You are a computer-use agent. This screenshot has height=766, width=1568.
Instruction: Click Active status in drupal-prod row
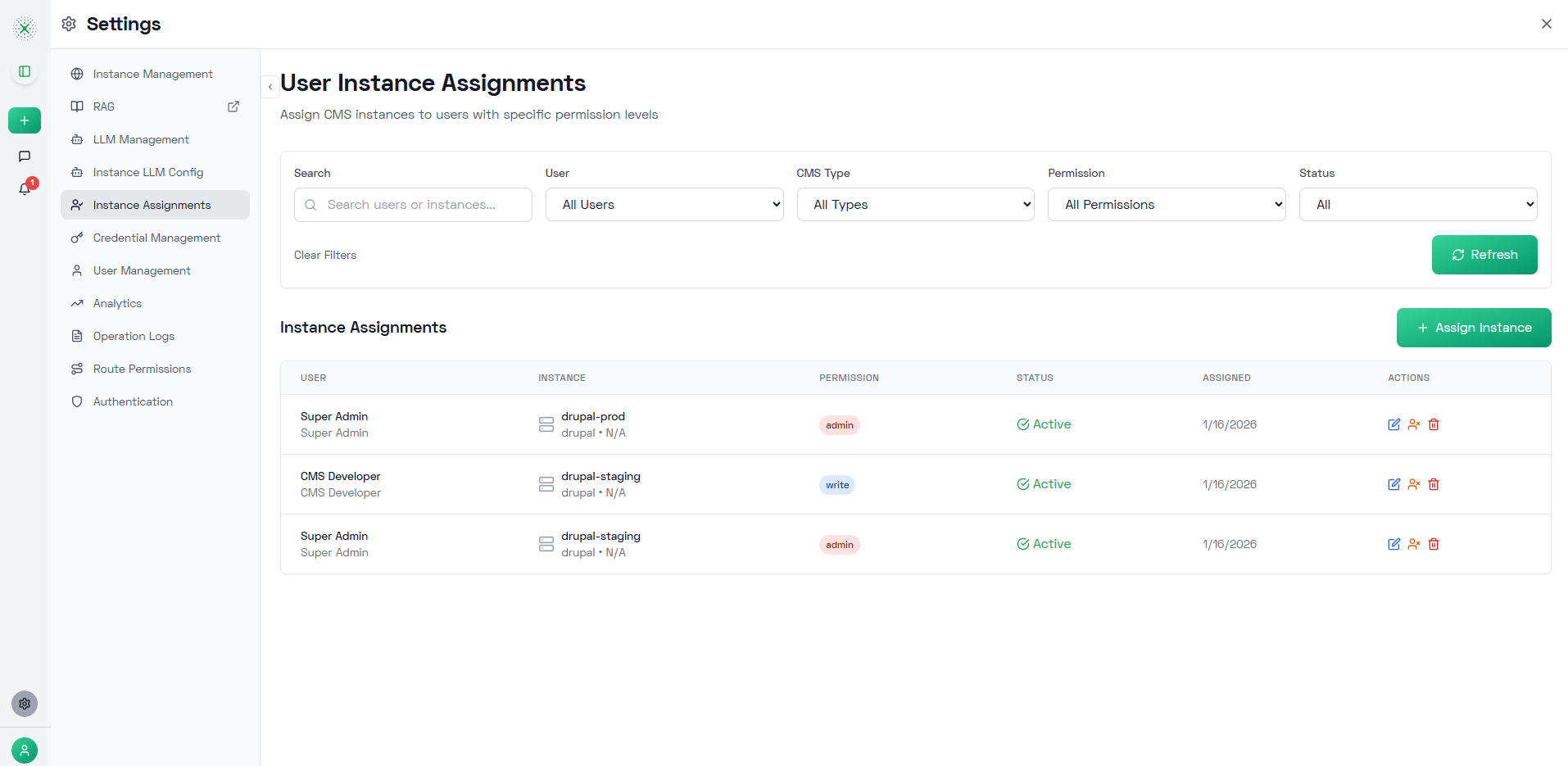tap(1044, 424)
